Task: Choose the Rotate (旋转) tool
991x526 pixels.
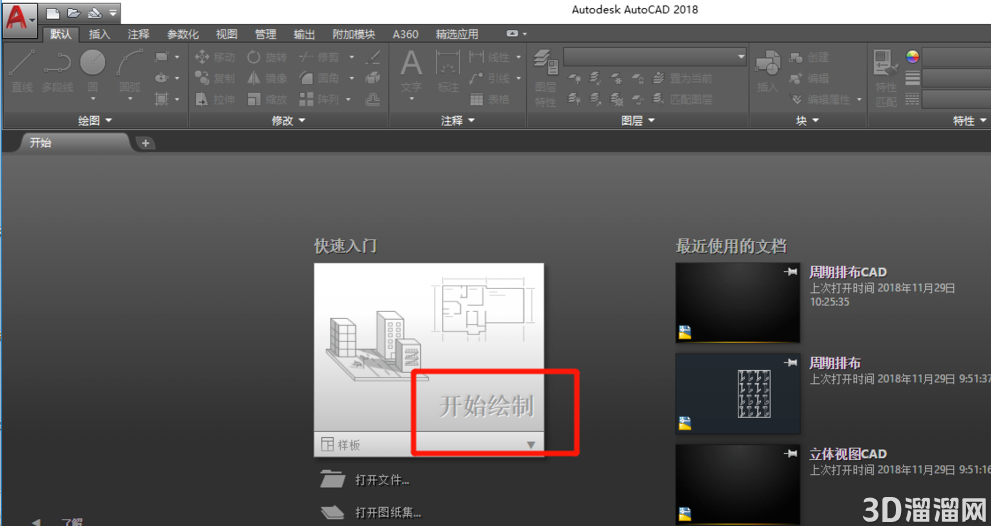Action: (267, 57)
